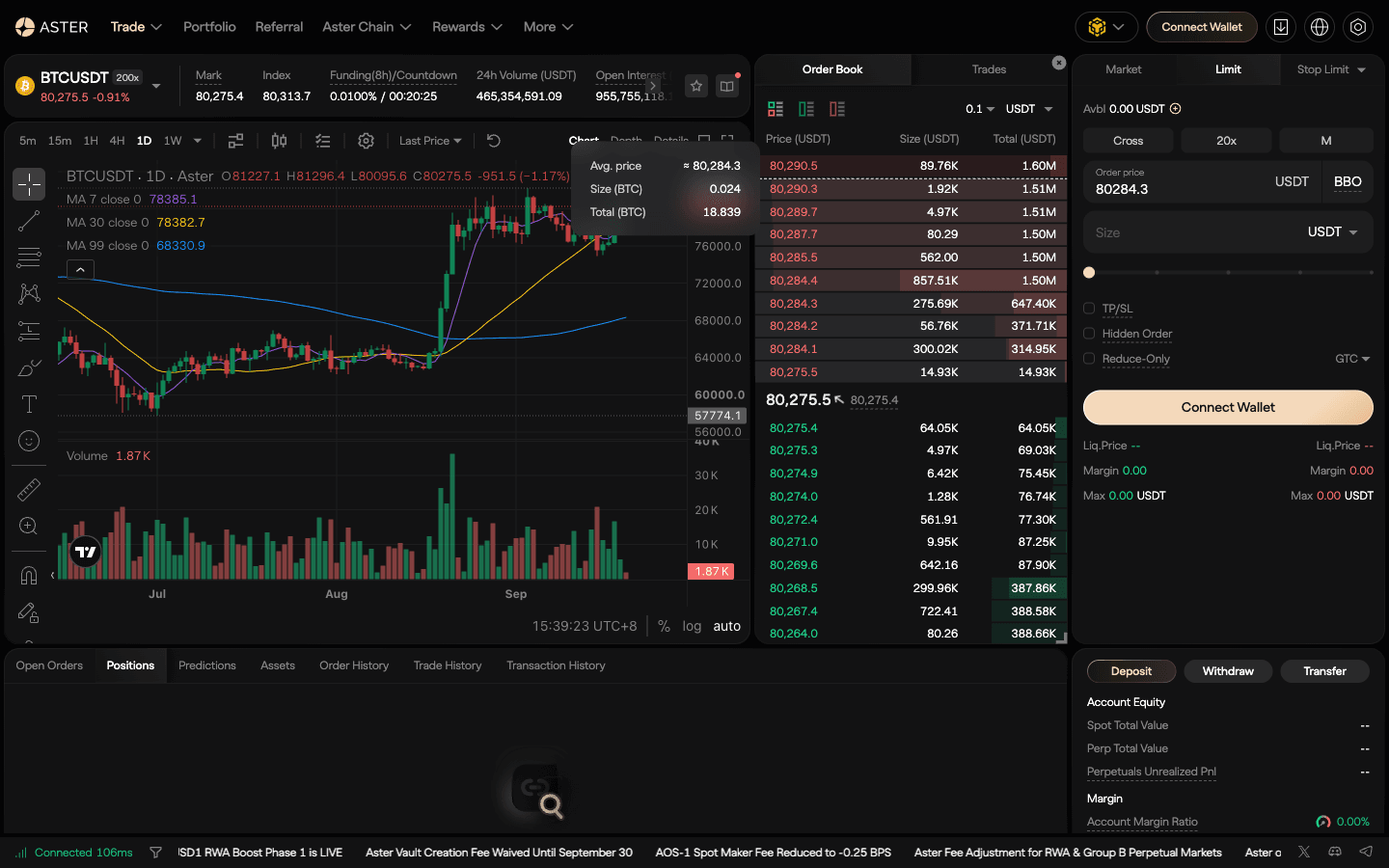Show asks-only order book view
This screenshot has height=868, width=1389.
tap(837, 109)
